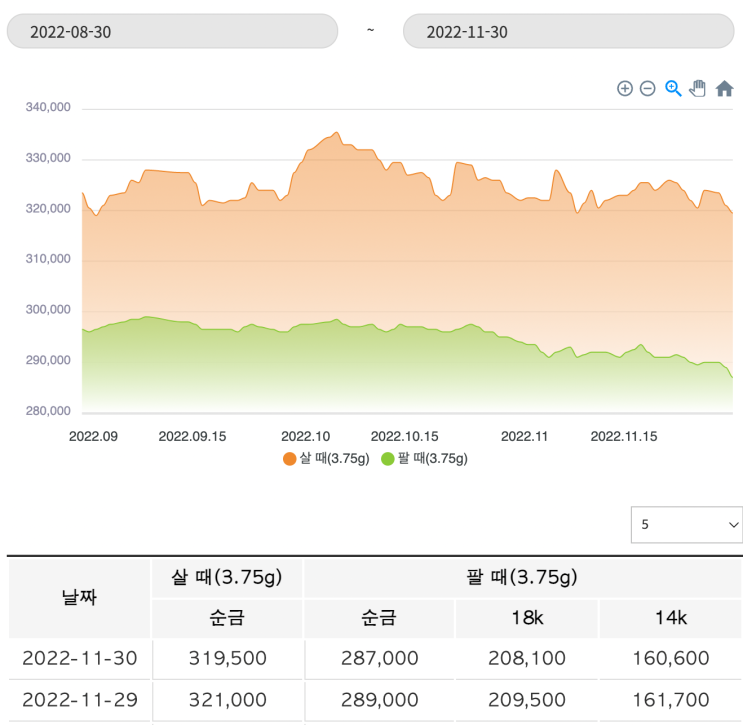Reset chart zoom with home icon
Viewport: 743px width, 725px height.
[x=724, y=89]
